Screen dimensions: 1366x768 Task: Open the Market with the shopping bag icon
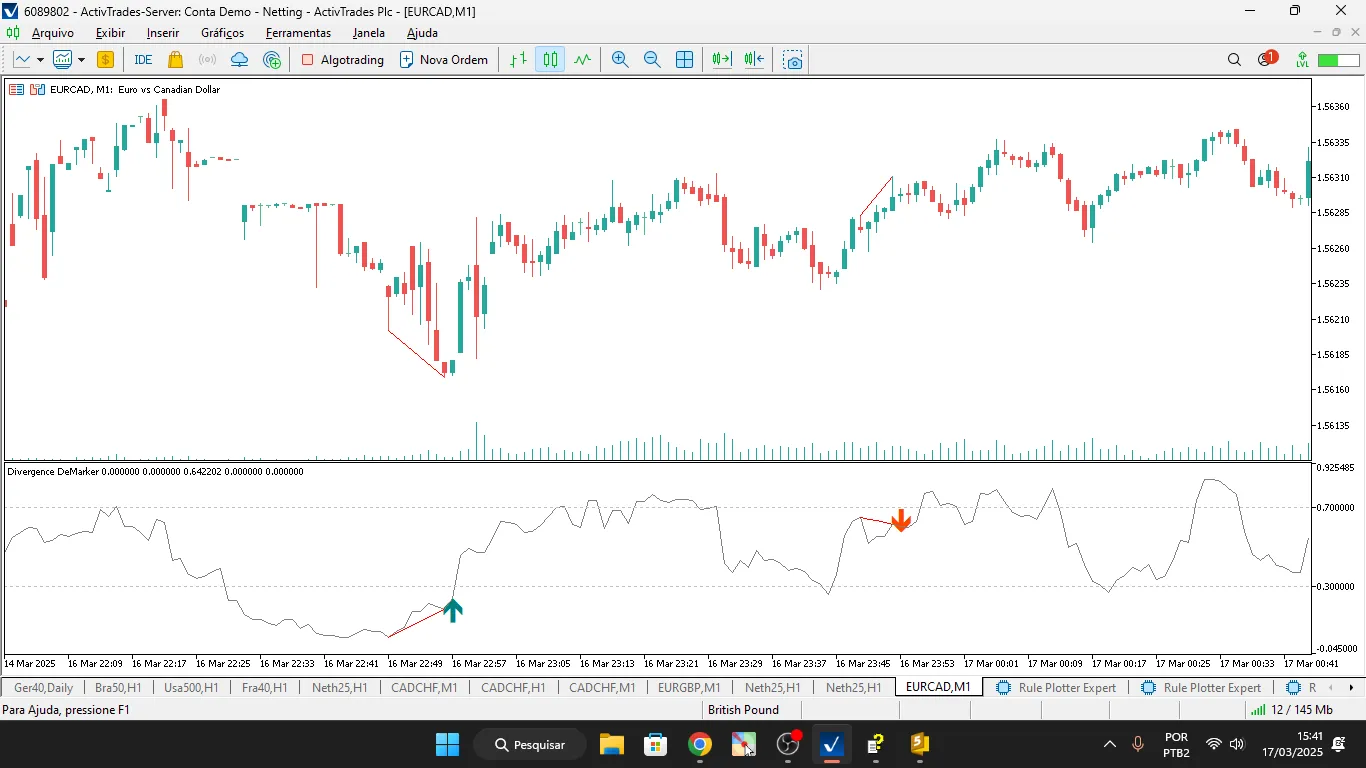point(173,59)
